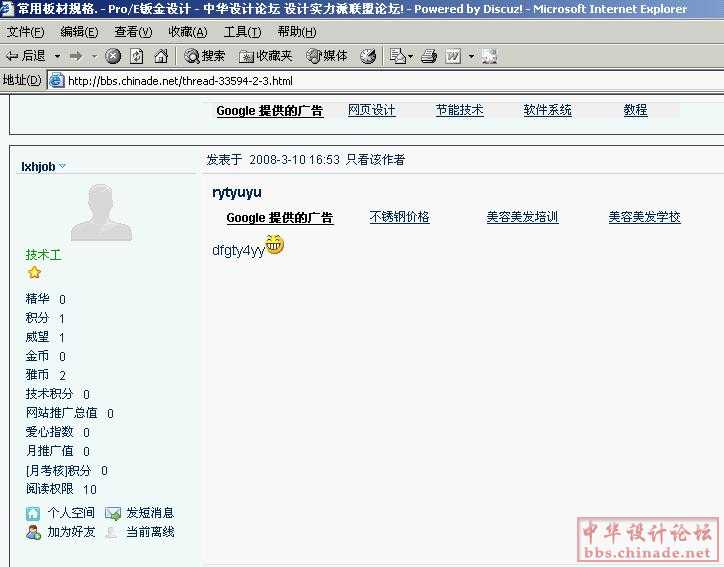Image resolution: width=724 pixels, height=567 pixels.
Task: Click the History toolbar icon
Action: 368,56
